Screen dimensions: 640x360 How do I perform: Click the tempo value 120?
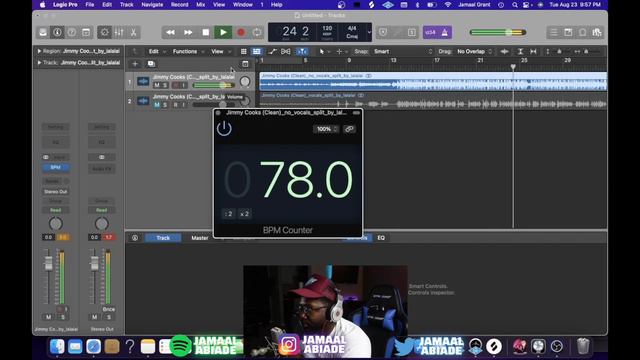pos(327,29)
